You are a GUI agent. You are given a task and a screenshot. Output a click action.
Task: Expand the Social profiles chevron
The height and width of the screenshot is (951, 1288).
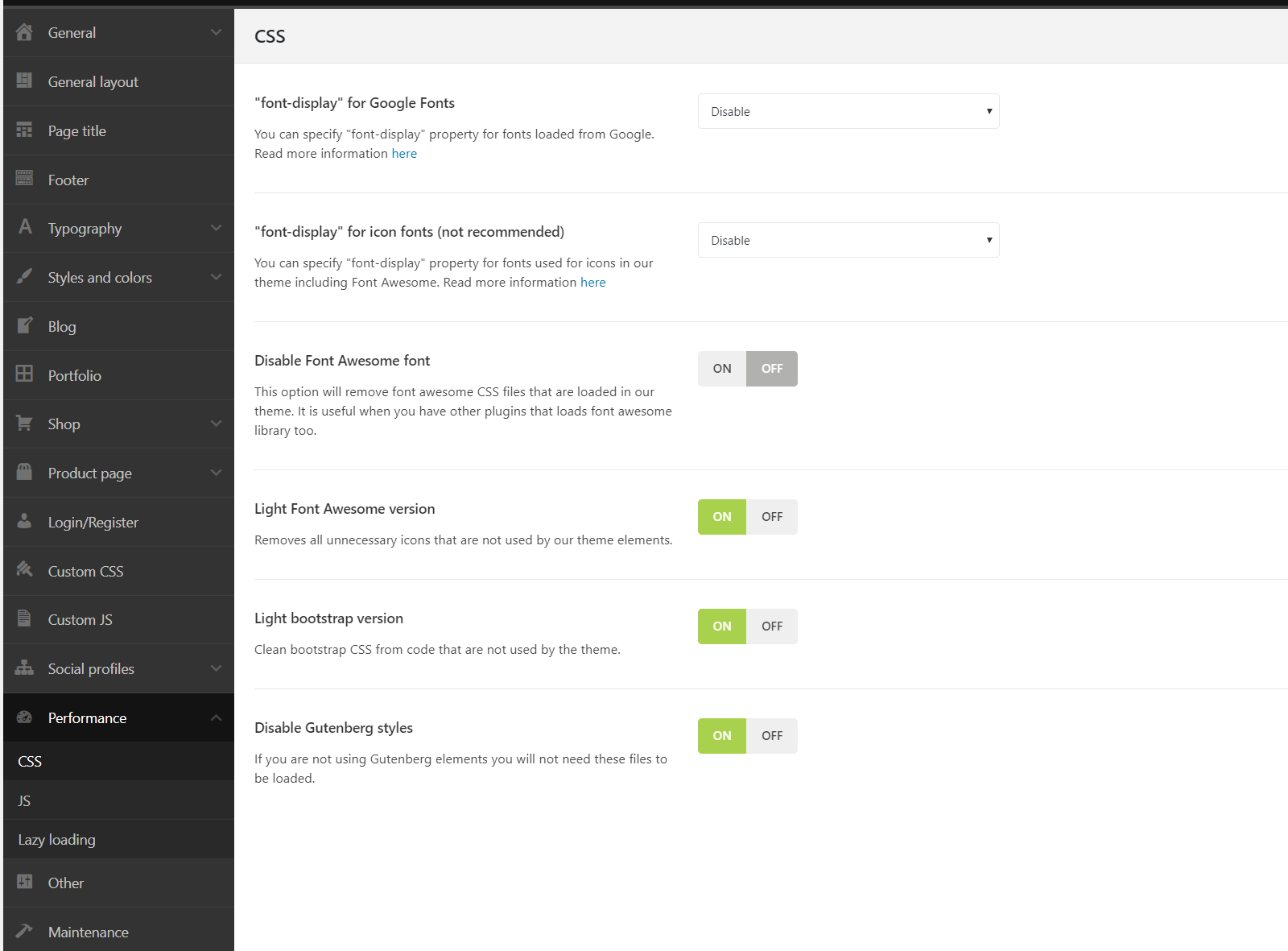216,668
